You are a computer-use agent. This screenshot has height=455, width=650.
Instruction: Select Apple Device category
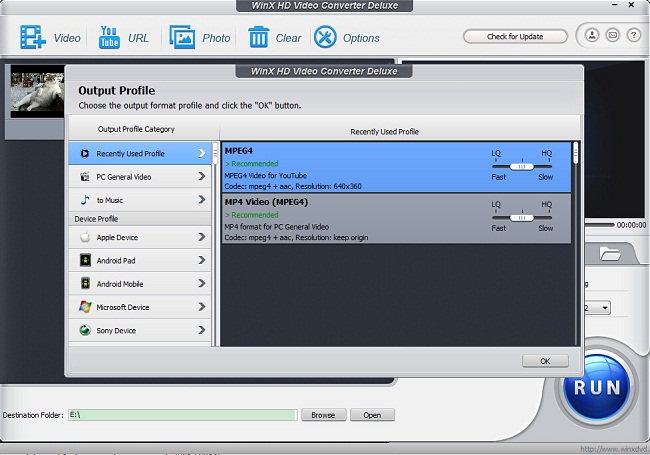click(140, 237)
